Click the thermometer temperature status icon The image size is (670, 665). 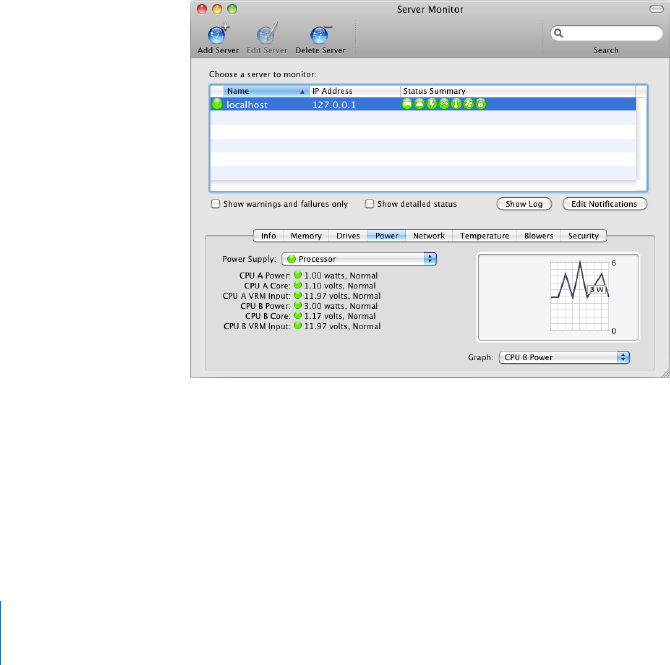point(456,104)
